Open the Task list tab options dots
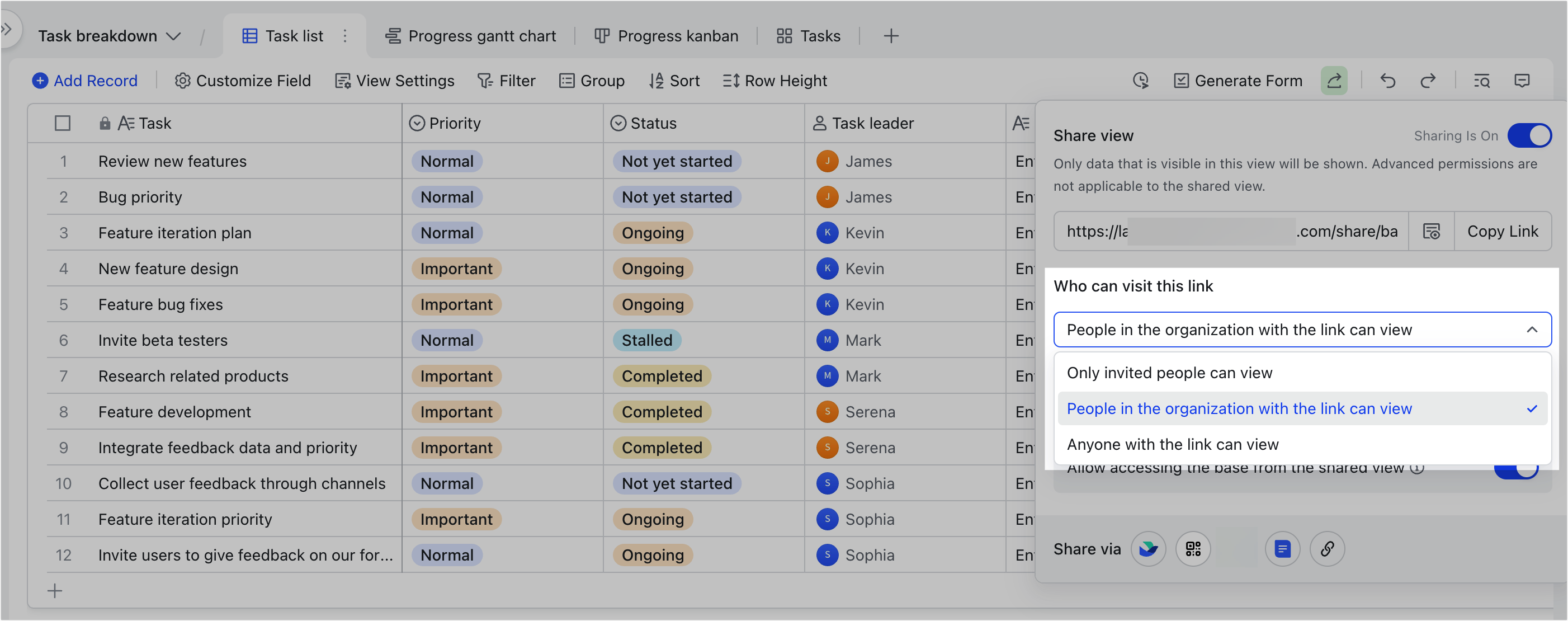Viewport: 1568px width, 621px height. tap(345, 36)
